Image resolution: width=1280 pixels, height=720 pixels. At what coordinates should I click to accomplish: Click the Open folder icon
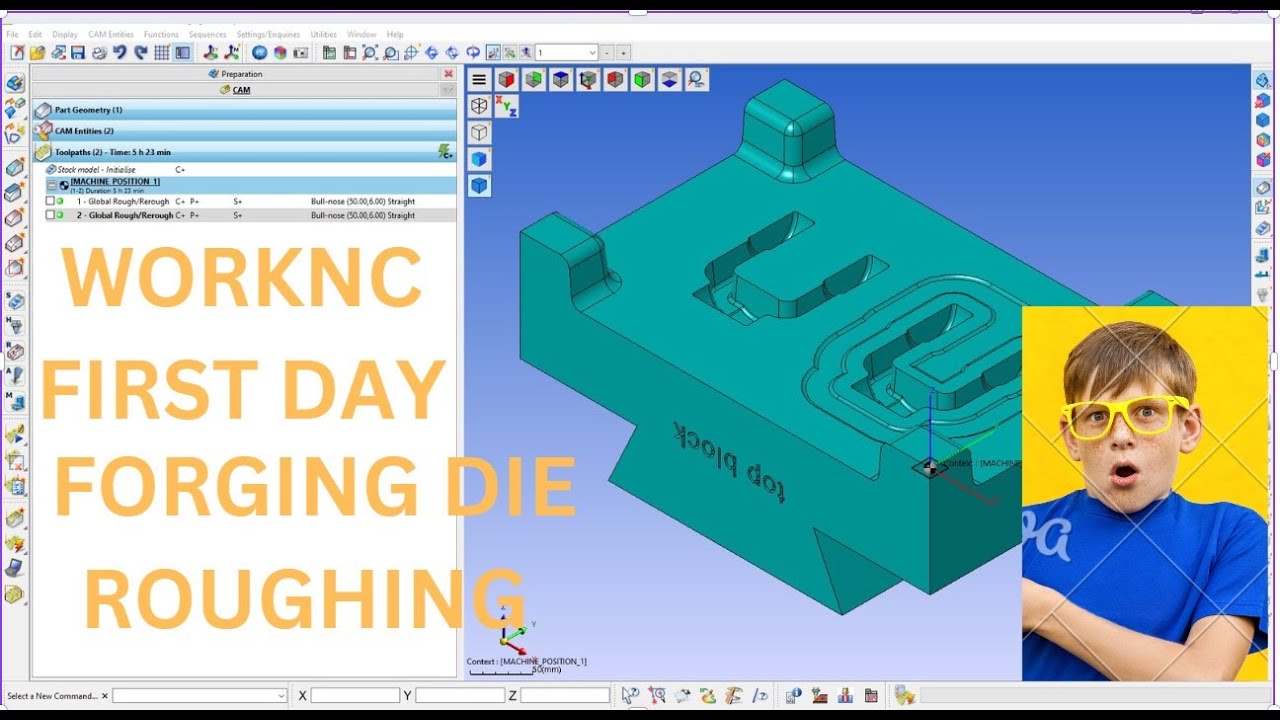37,53
